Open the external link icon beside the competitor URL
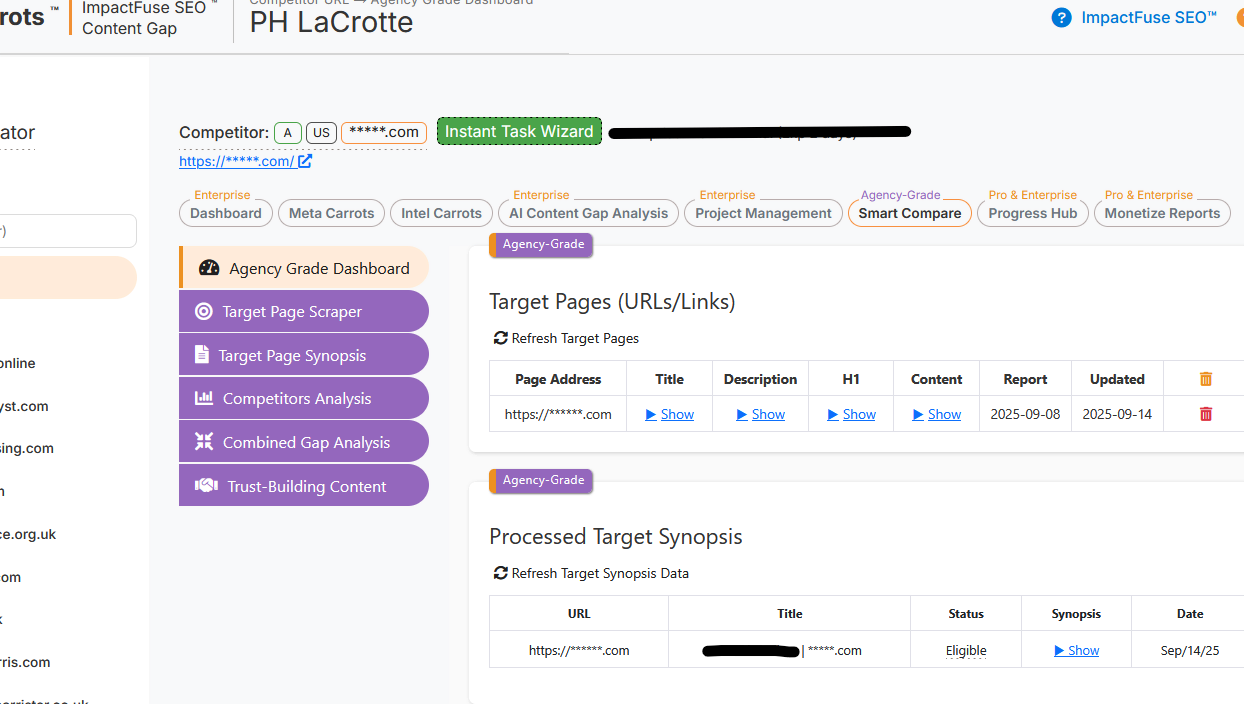 pyautogui.click(x=305, y=161)
